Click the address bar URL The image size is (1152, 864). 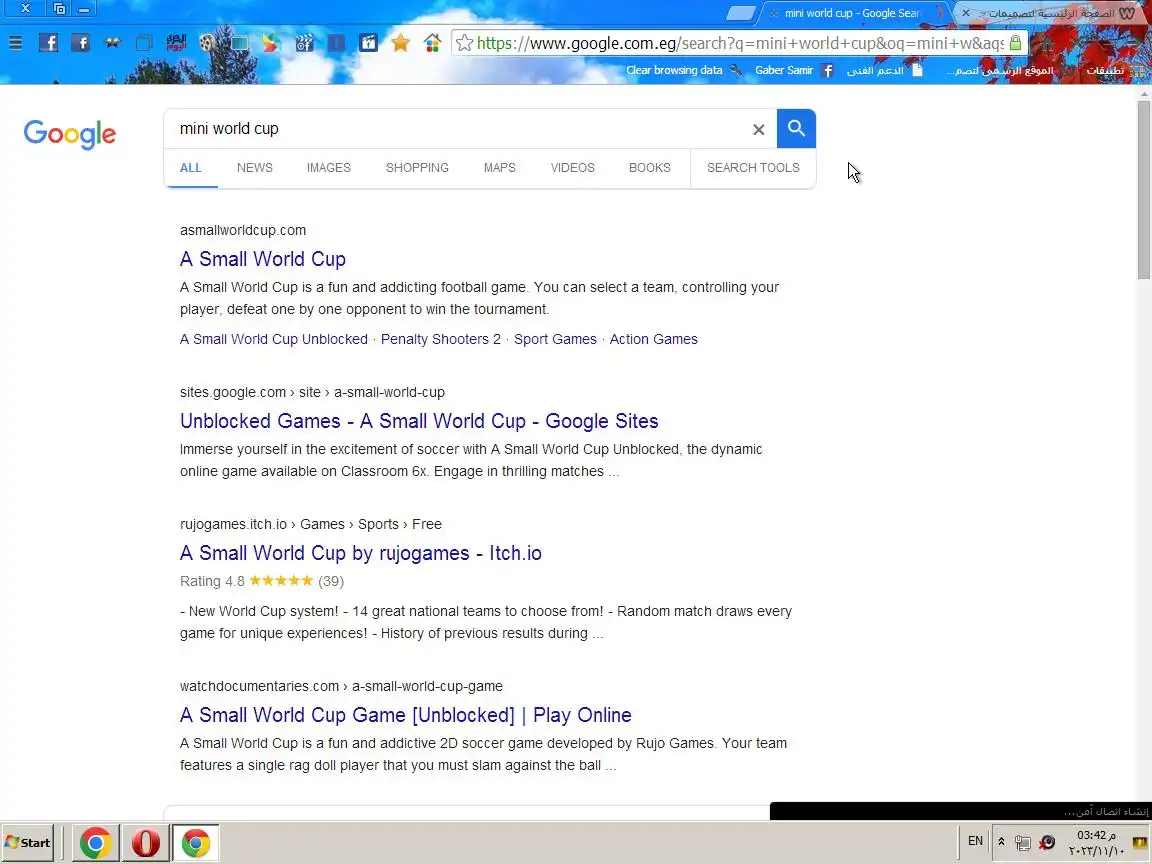coord(740,43)
